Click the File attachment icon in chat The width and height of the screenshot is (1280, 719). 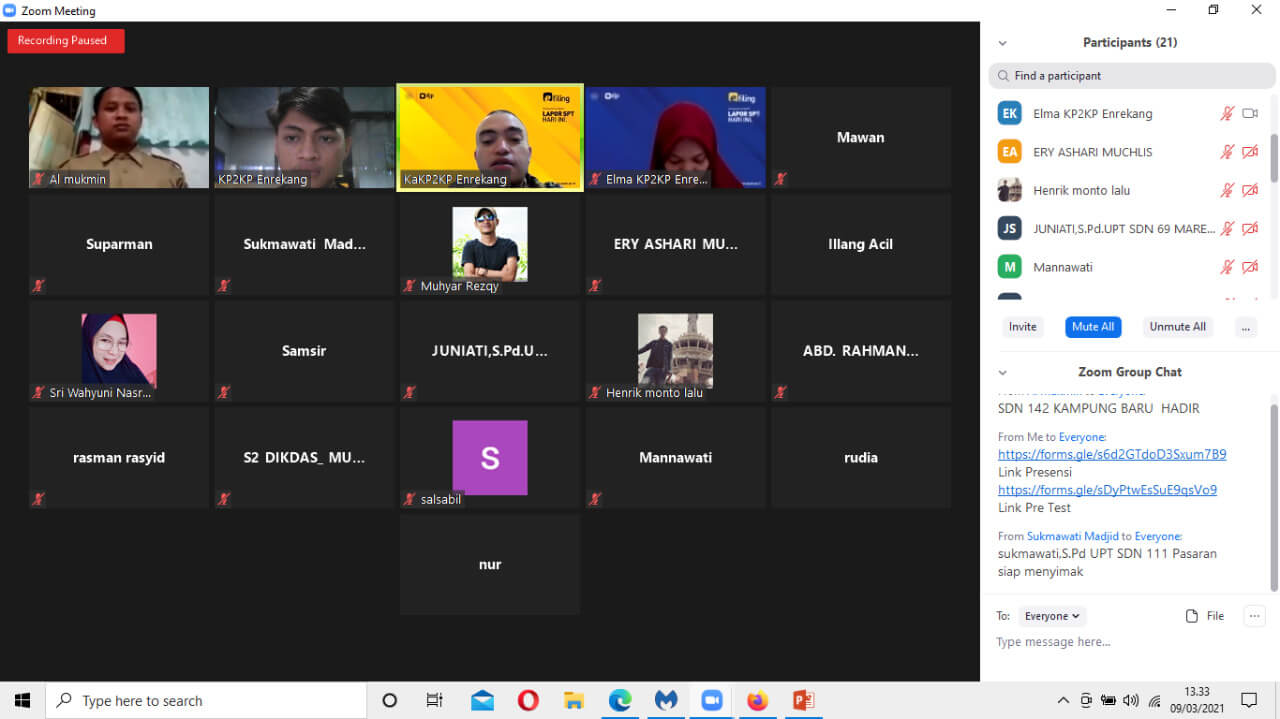pos(1192,616)
